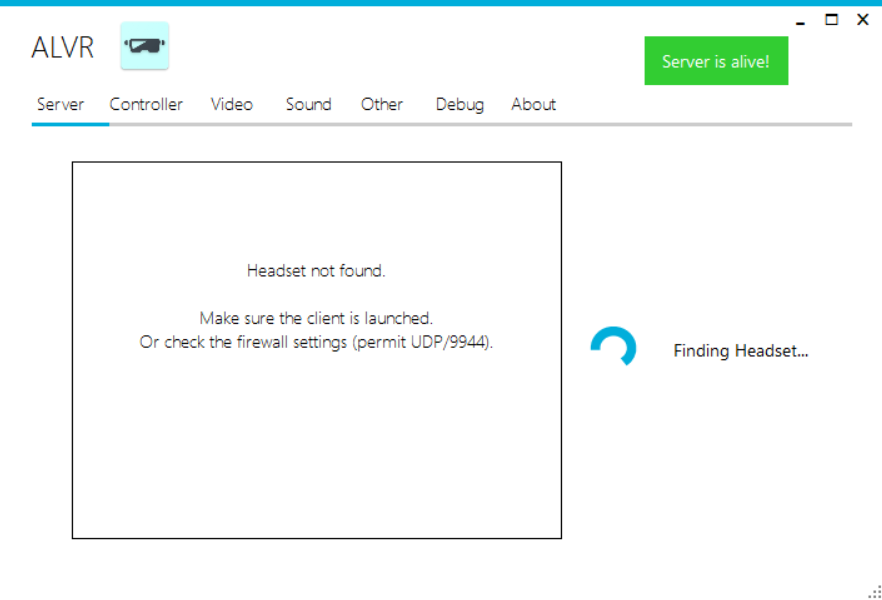Click the Headset not found message
Image resolution: width=882 pixels, height=600 pixels.
(316, 271)
